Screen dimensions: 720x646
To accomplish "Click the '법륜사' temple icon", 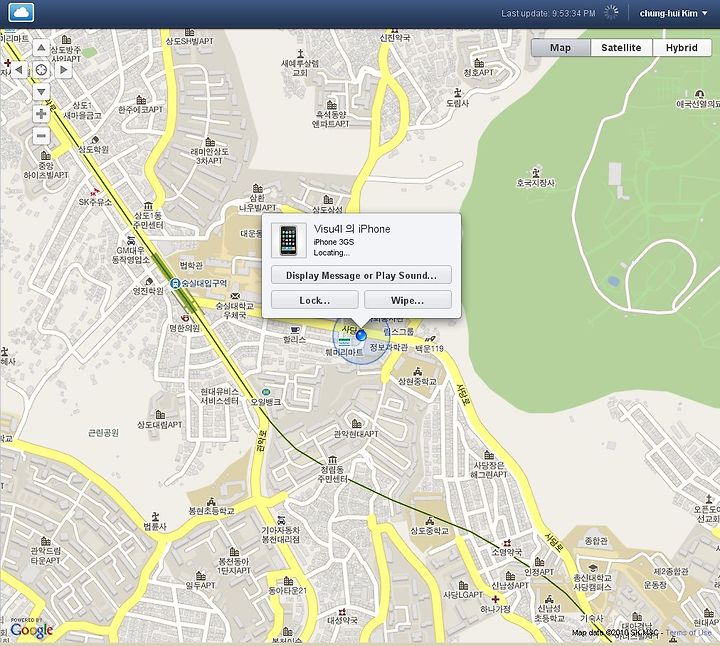I will pos(155,516).
